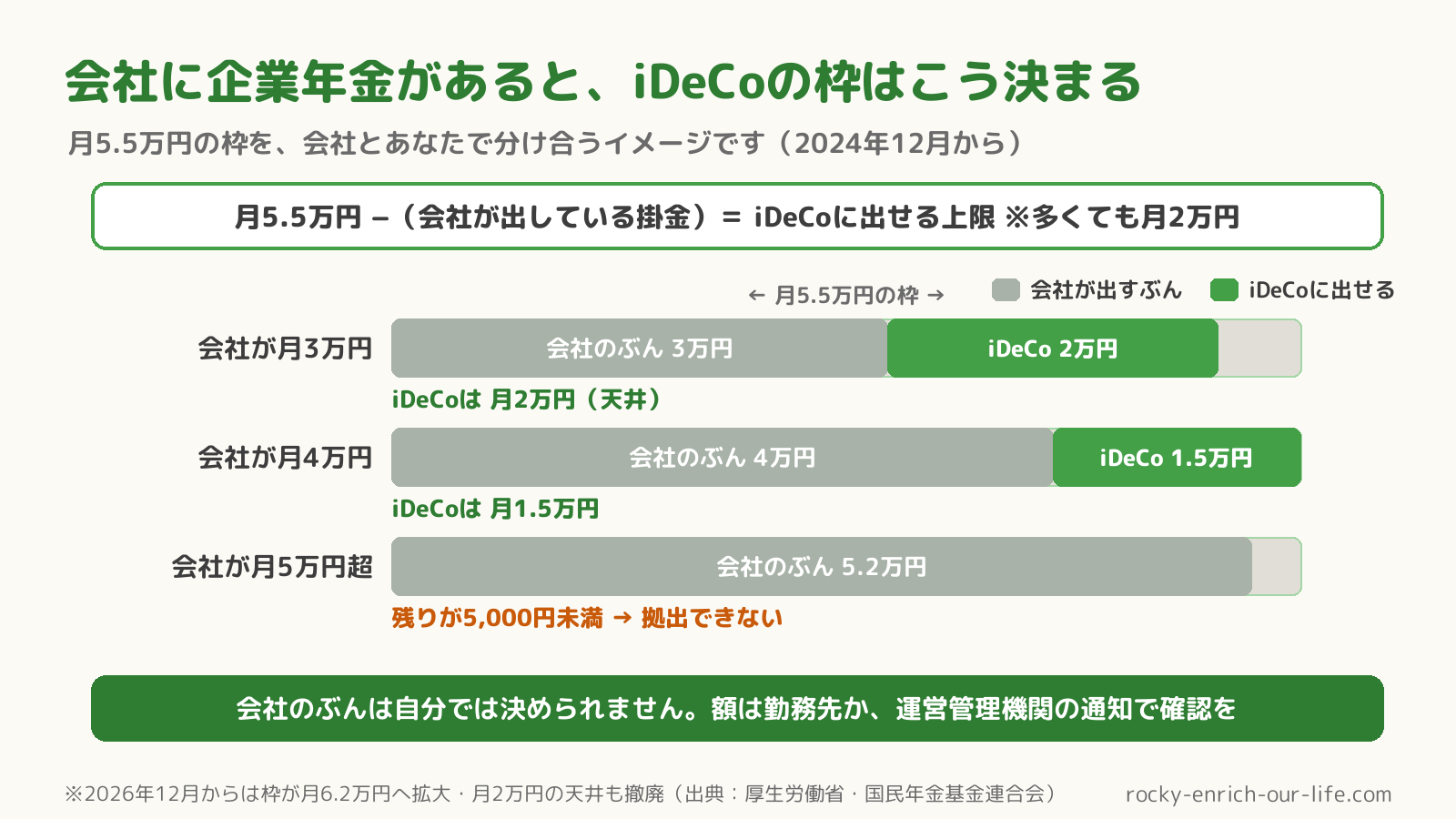This screenshot has width=1456, height=819.
Task: Click the subtitle starting 月5.5万円の枠を
Action: tap(545, 143)
